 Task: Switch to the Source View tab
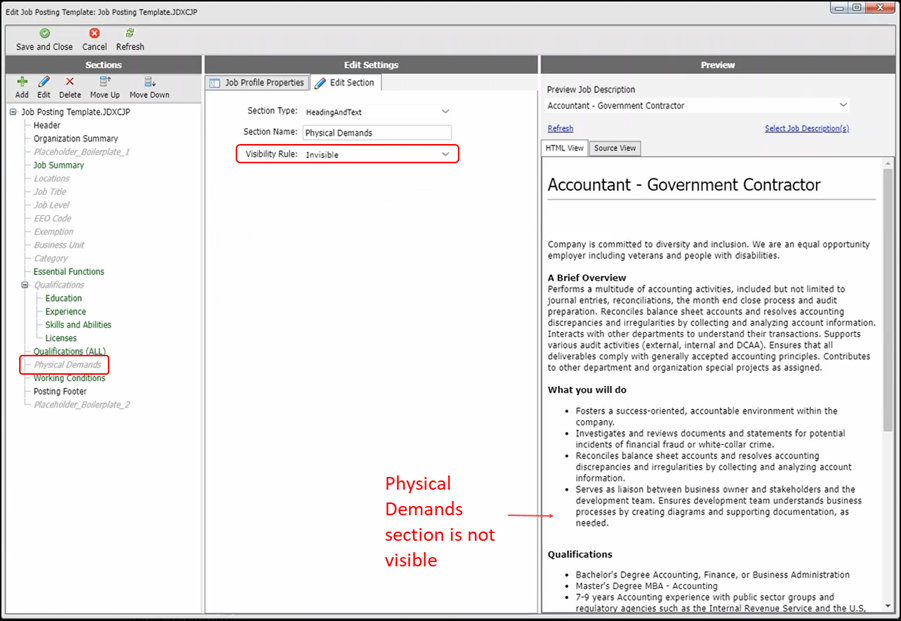[614, 148]
